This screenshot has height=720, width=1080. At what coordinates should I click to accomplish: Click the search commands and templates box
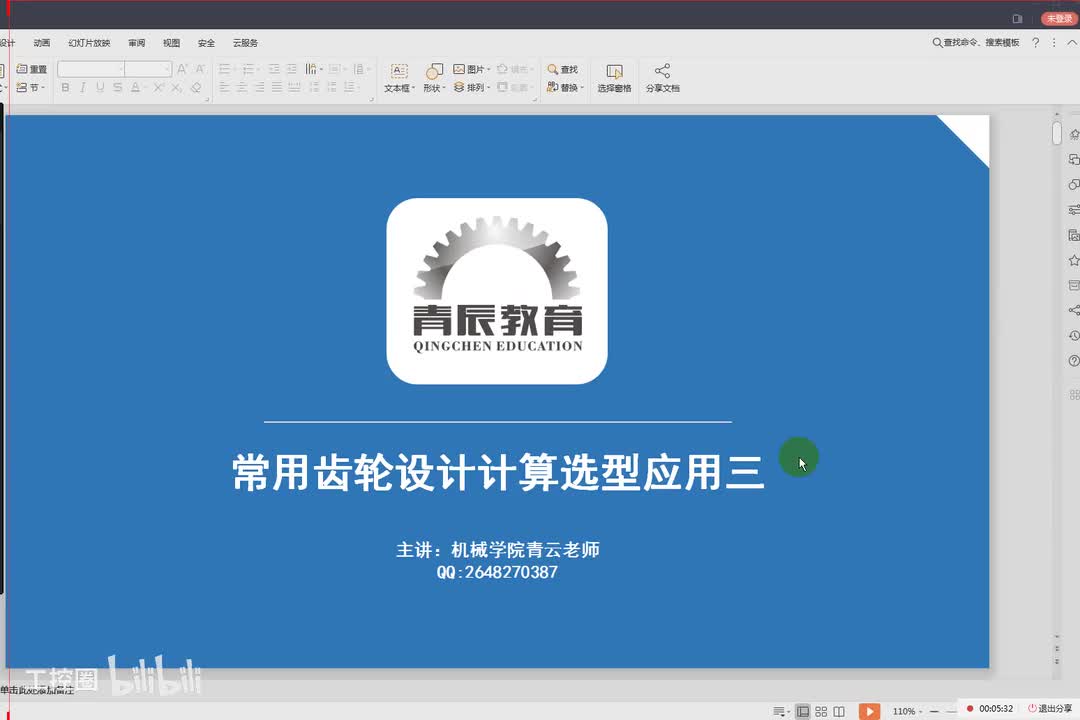click(976, 43)
